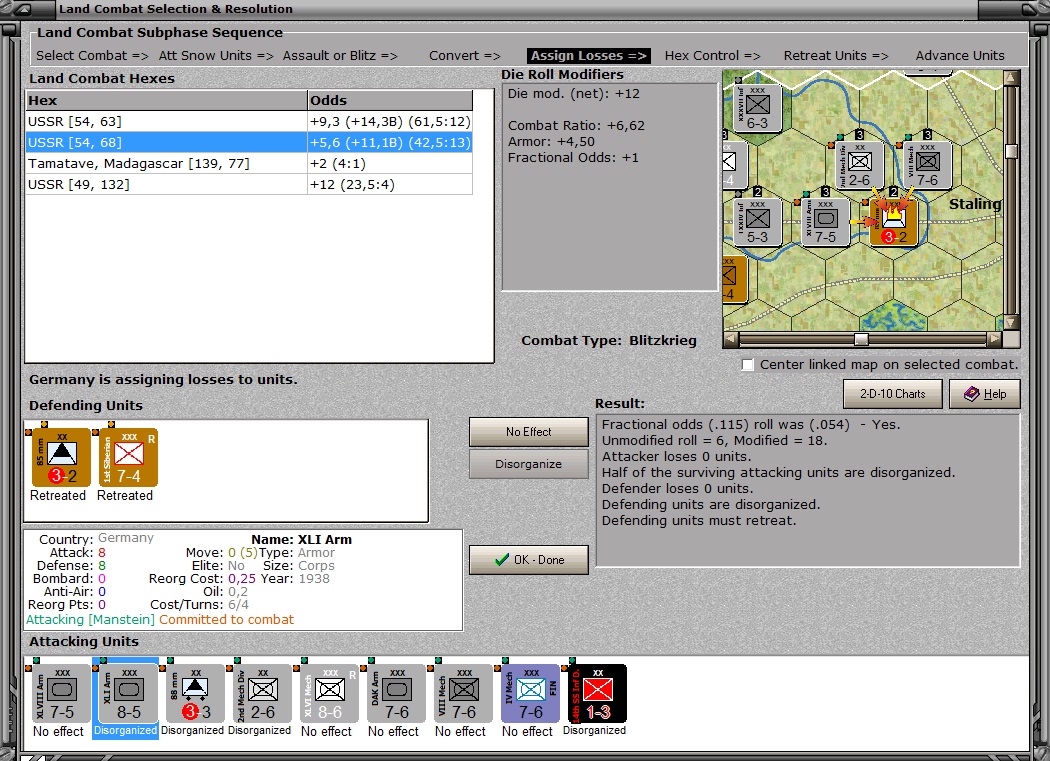The image size is (1050, 761).
Task: Open the Help button
Action: point(985,394)
